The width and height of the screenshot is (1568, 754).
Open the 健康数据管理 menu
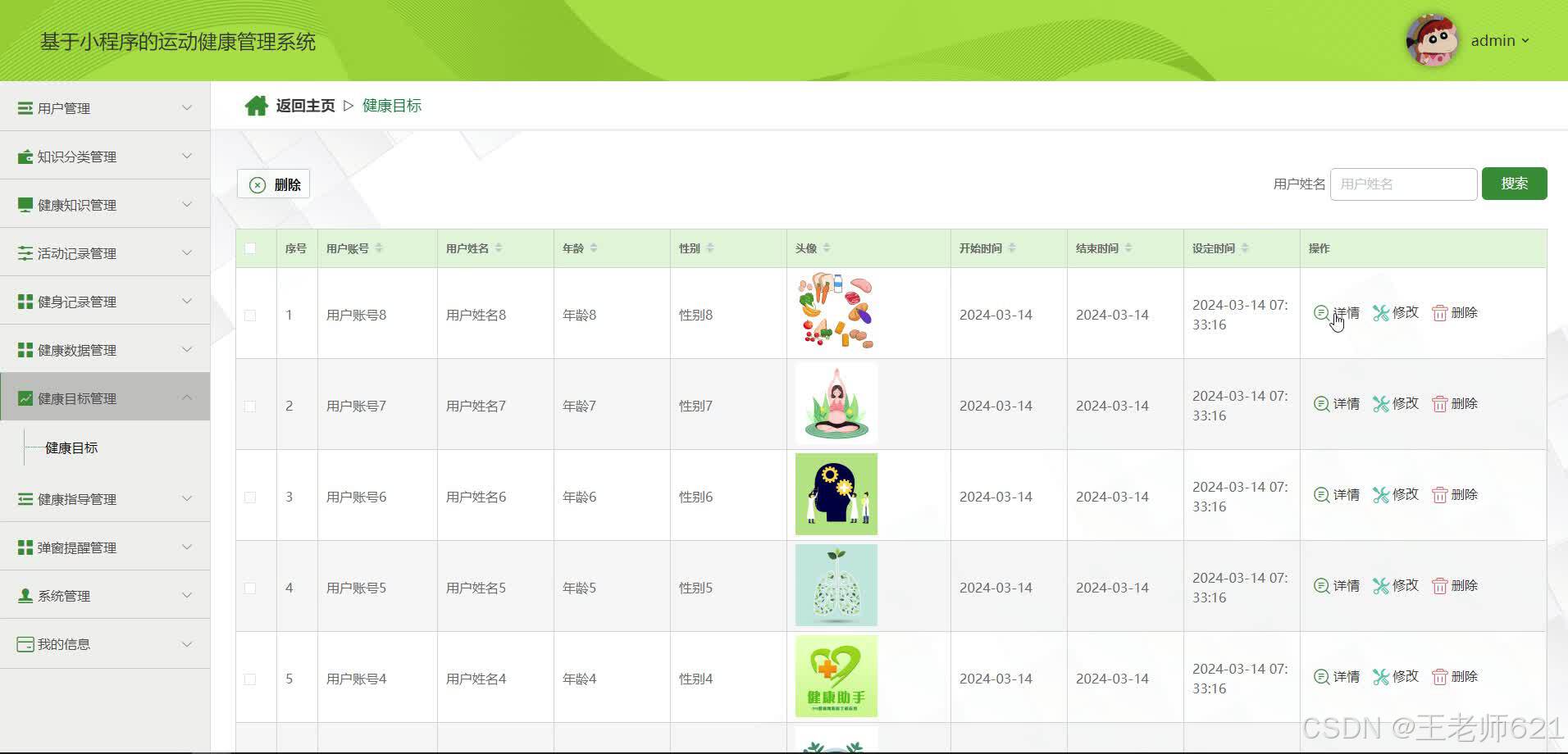105,350
